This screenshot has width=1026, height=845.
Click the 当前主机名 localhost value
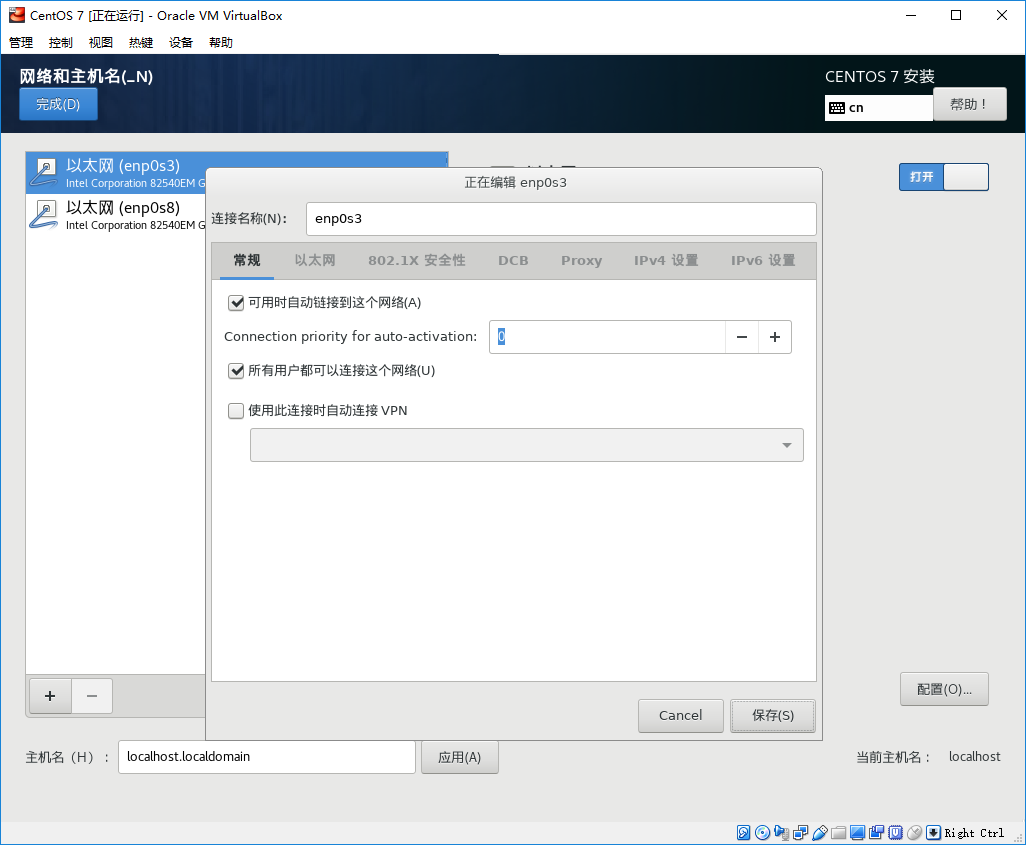tap(974, 757)
